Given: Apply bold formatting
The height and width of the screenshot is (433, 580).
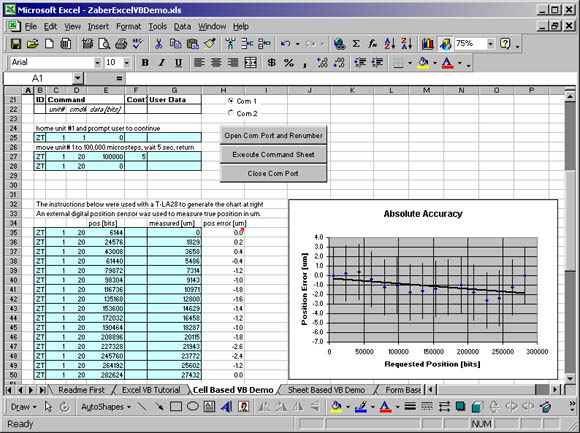Looking at the screenshot, I should [145, 63].
